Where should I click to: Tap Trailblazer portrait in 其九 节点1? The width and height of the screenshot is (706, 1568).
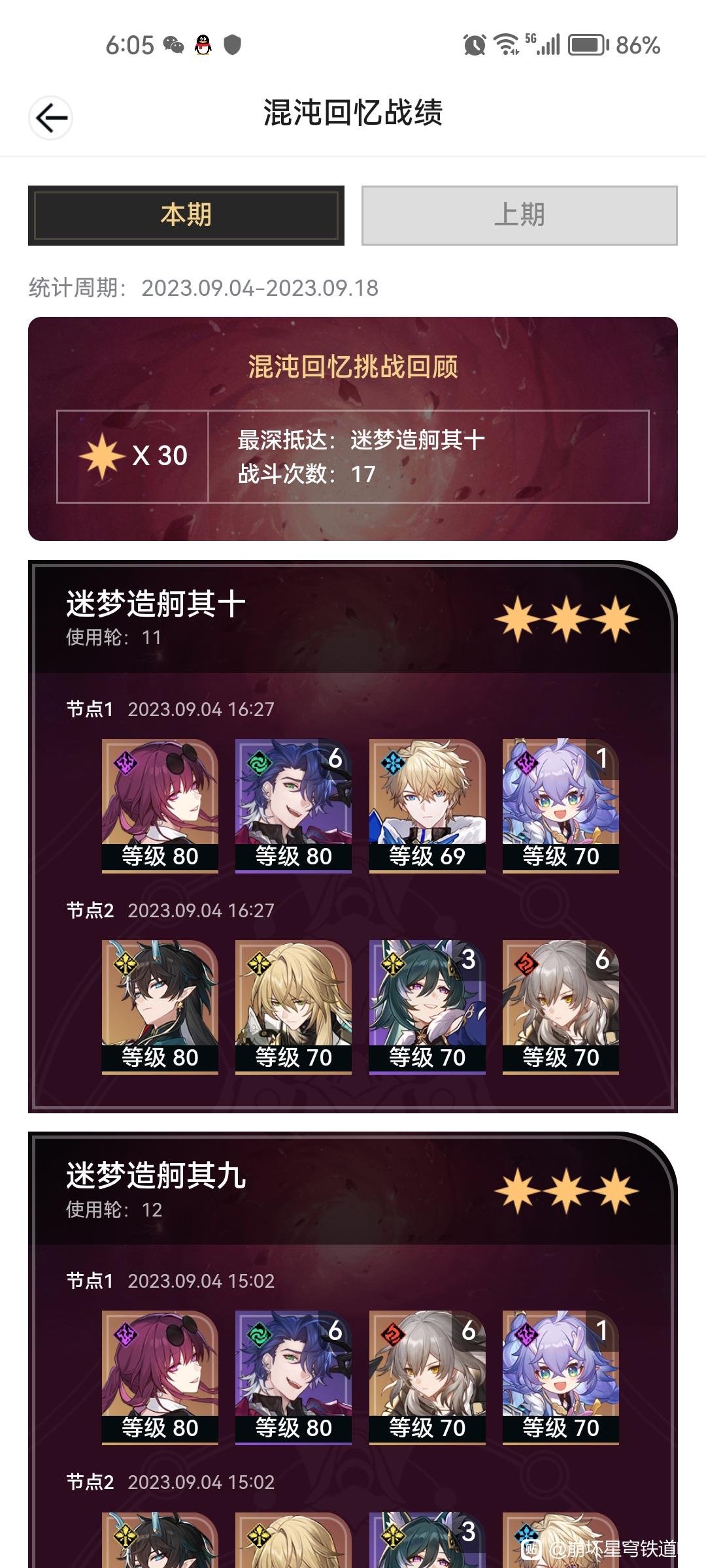(x=428, y=1378)
